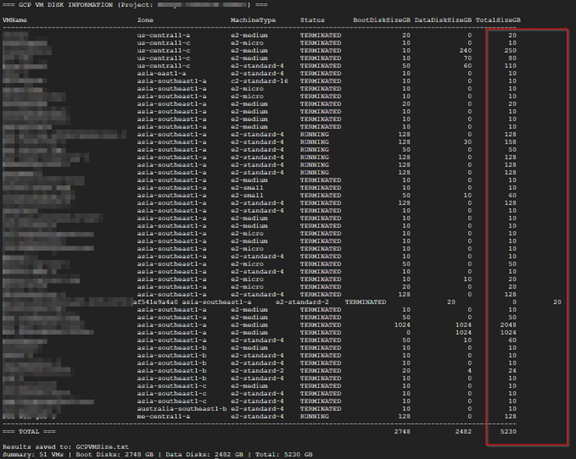Click the 24 total size value

point(512,371)
